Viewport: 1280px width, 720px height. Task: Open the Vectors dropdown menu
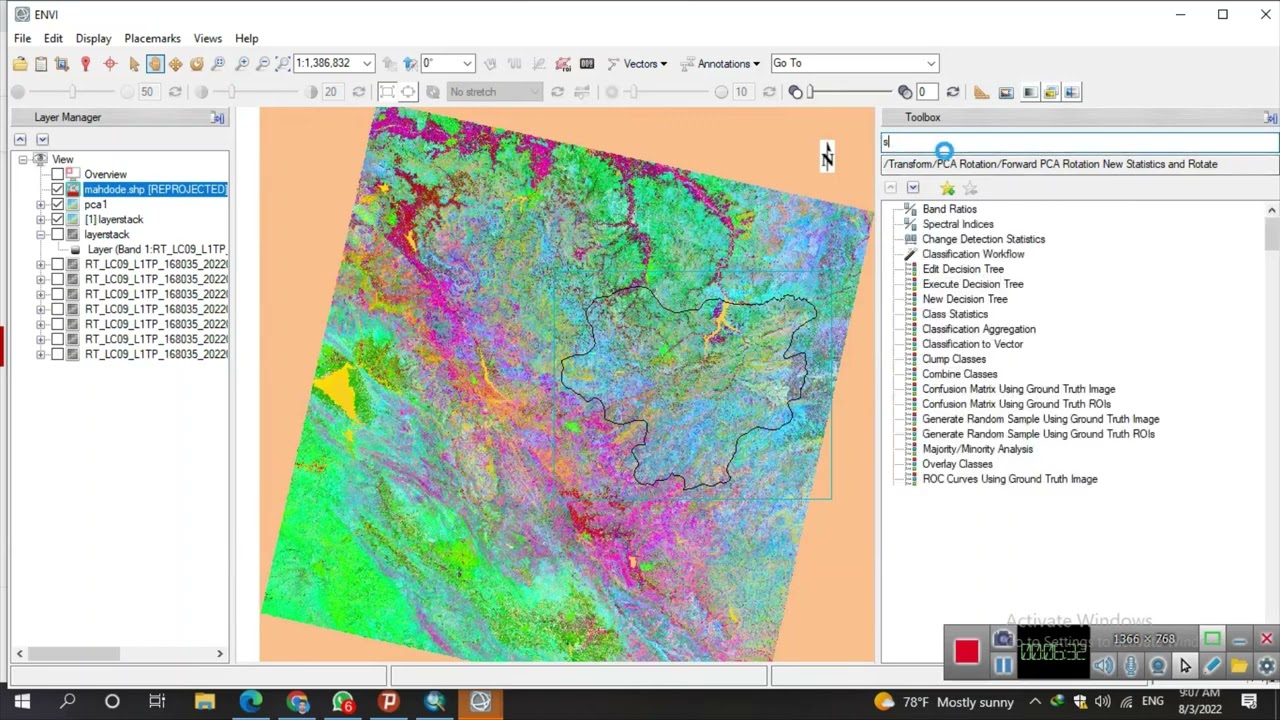tap(637, 64)
